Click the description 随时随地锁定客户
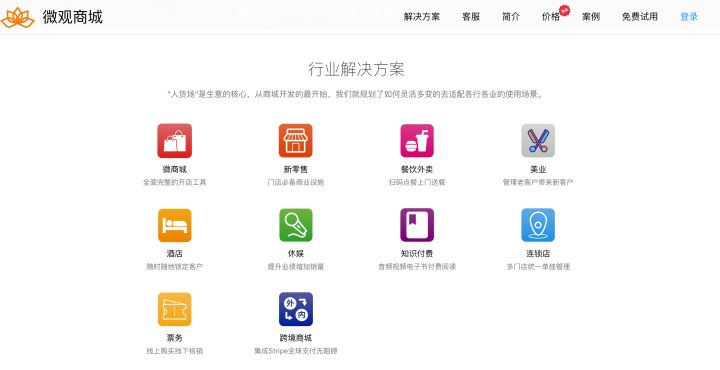The width and height of the screenshot is (720, 370). [174, 266]
